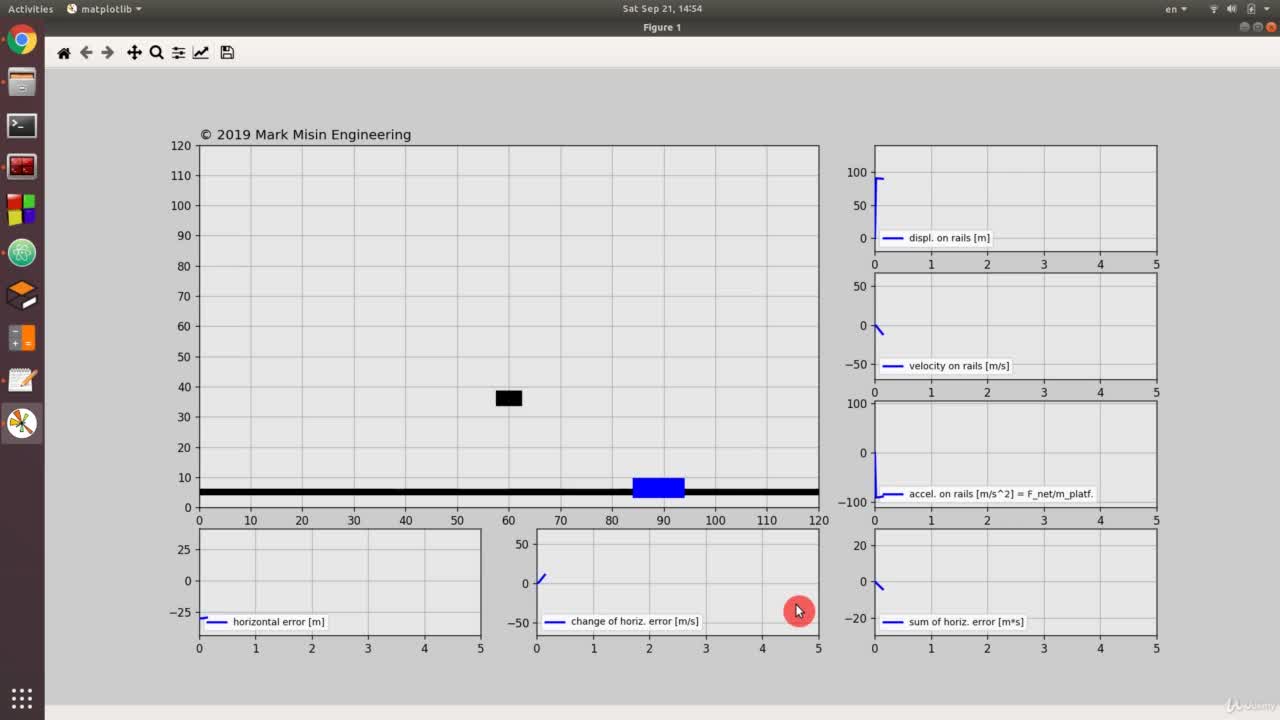Image resolution: width=1280 pixels, height=720 pixels.
Task: Click 'change of horiz. error [m/s]' legend
Action: (x=621, y=622)
